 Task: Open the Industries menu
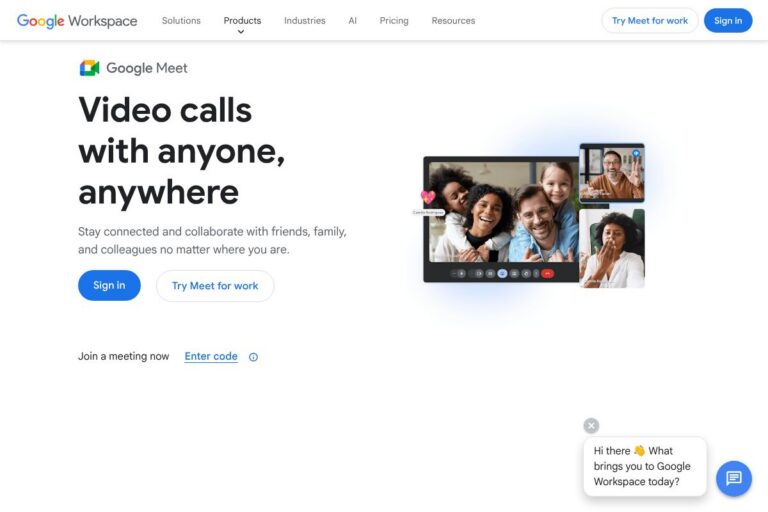(x=304, y=21)
